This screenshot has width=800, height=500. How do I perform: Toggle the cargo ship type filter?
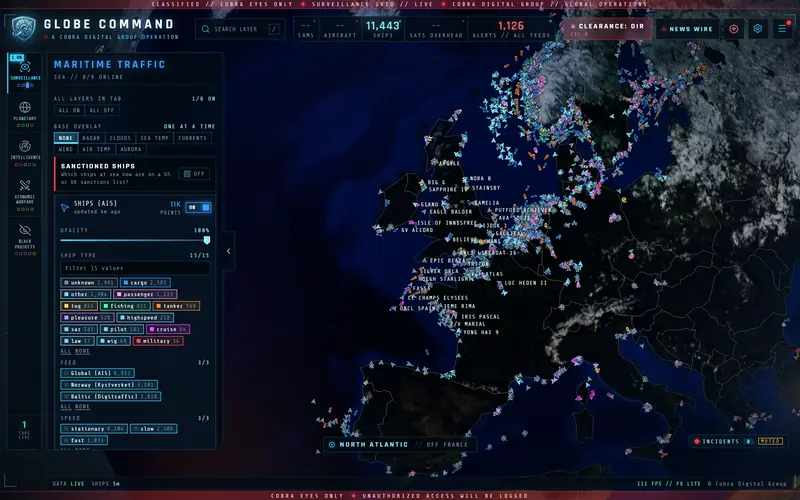pyautogui.click(x=145, y=282)
